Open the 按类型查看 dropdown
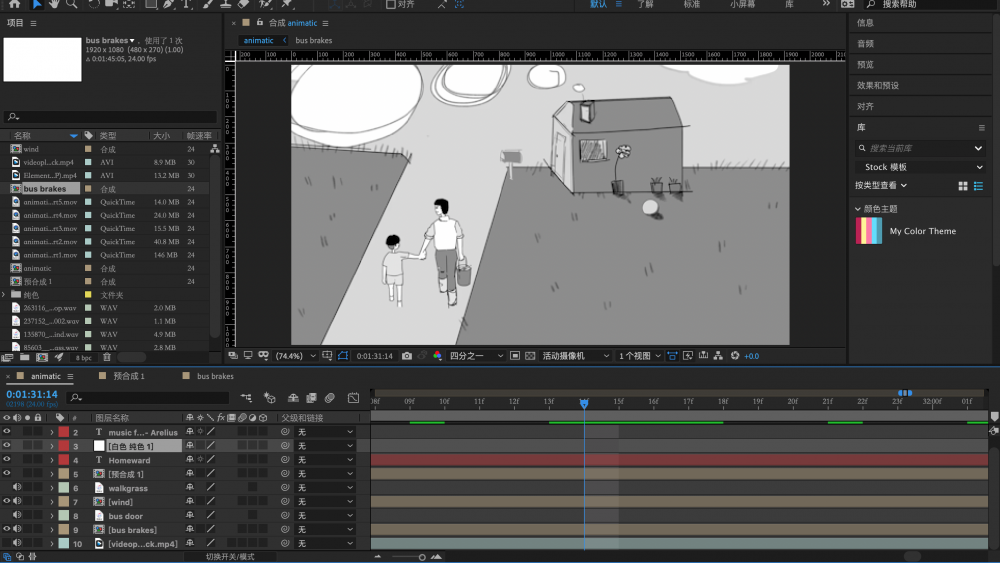1000x563 pixels. [x=881, y=186]
